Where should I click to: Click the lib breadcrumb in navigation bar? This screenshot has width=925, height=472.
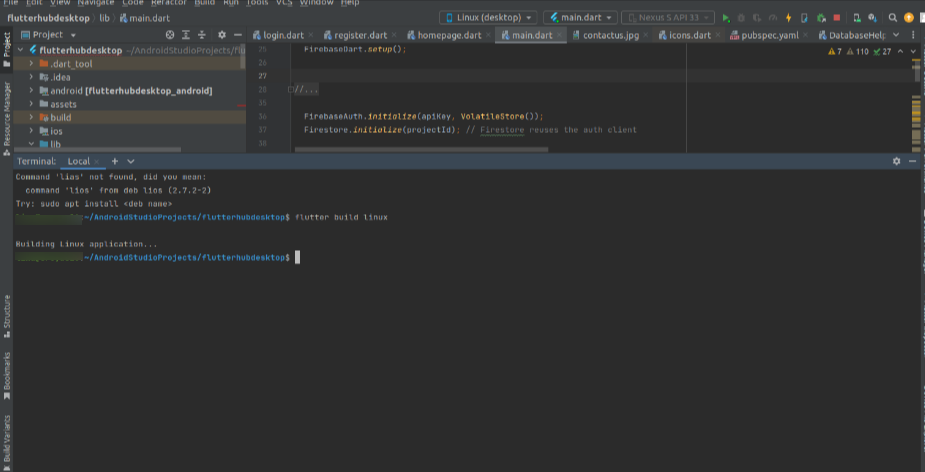(105, 18)
